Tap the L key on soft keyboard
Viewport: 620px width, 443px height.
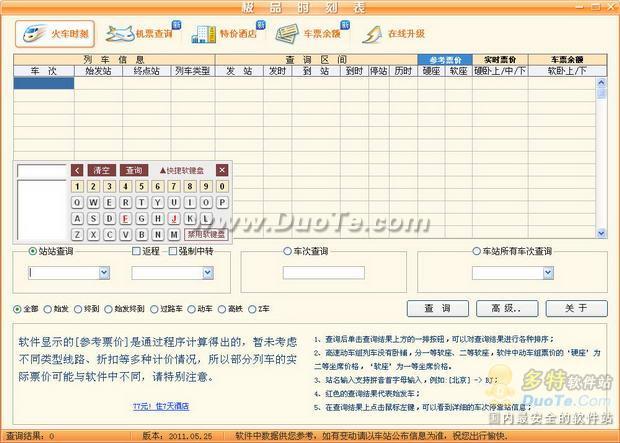point(206,218)
